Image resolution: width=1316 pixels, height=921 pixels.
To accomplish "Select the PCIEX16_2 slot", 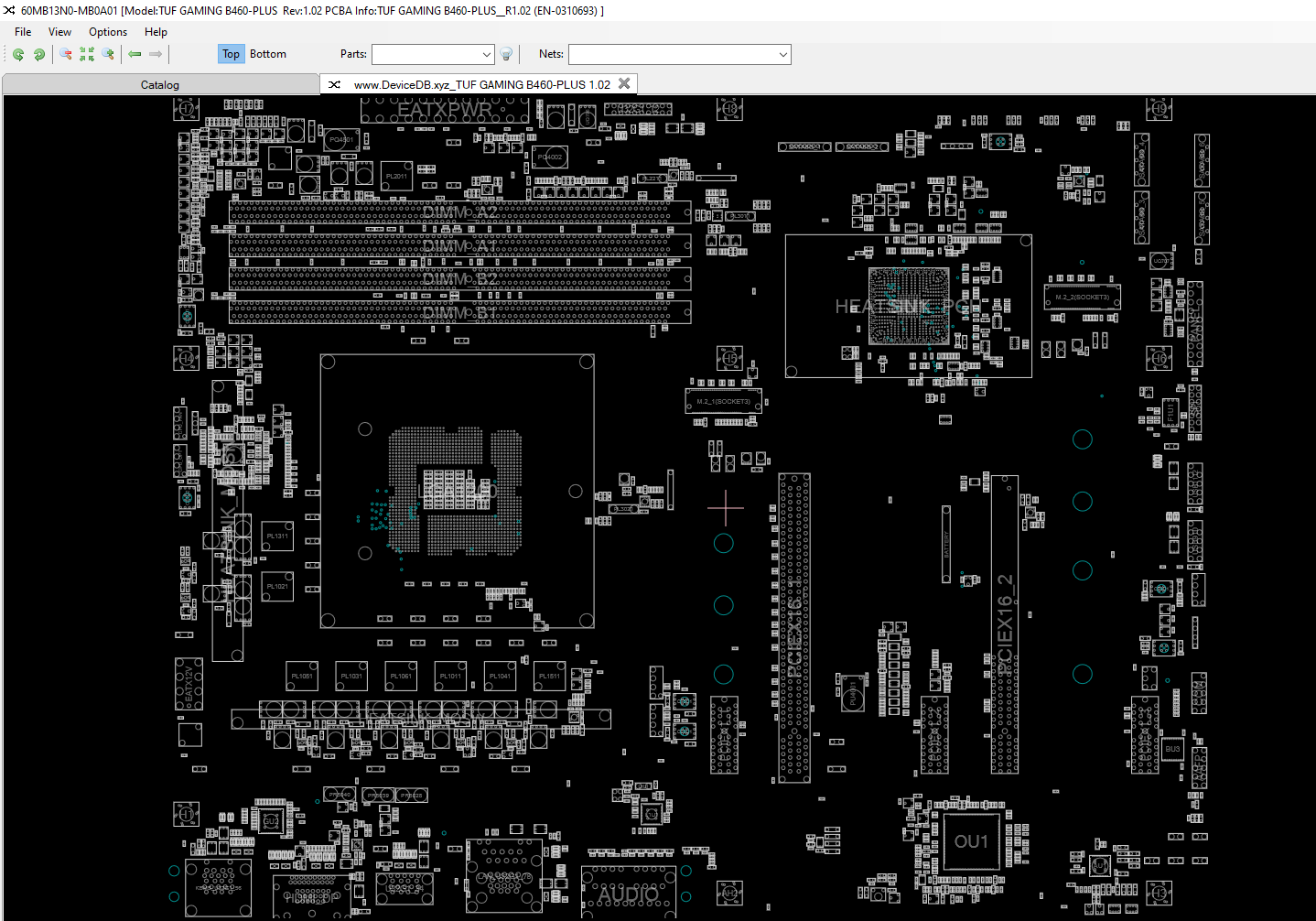I will 1005,624.
